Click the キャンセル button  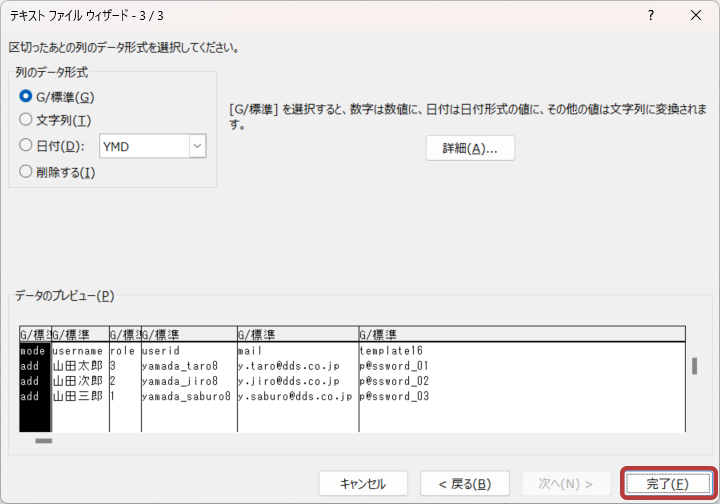pyautogui.click(x=362, y=484)
